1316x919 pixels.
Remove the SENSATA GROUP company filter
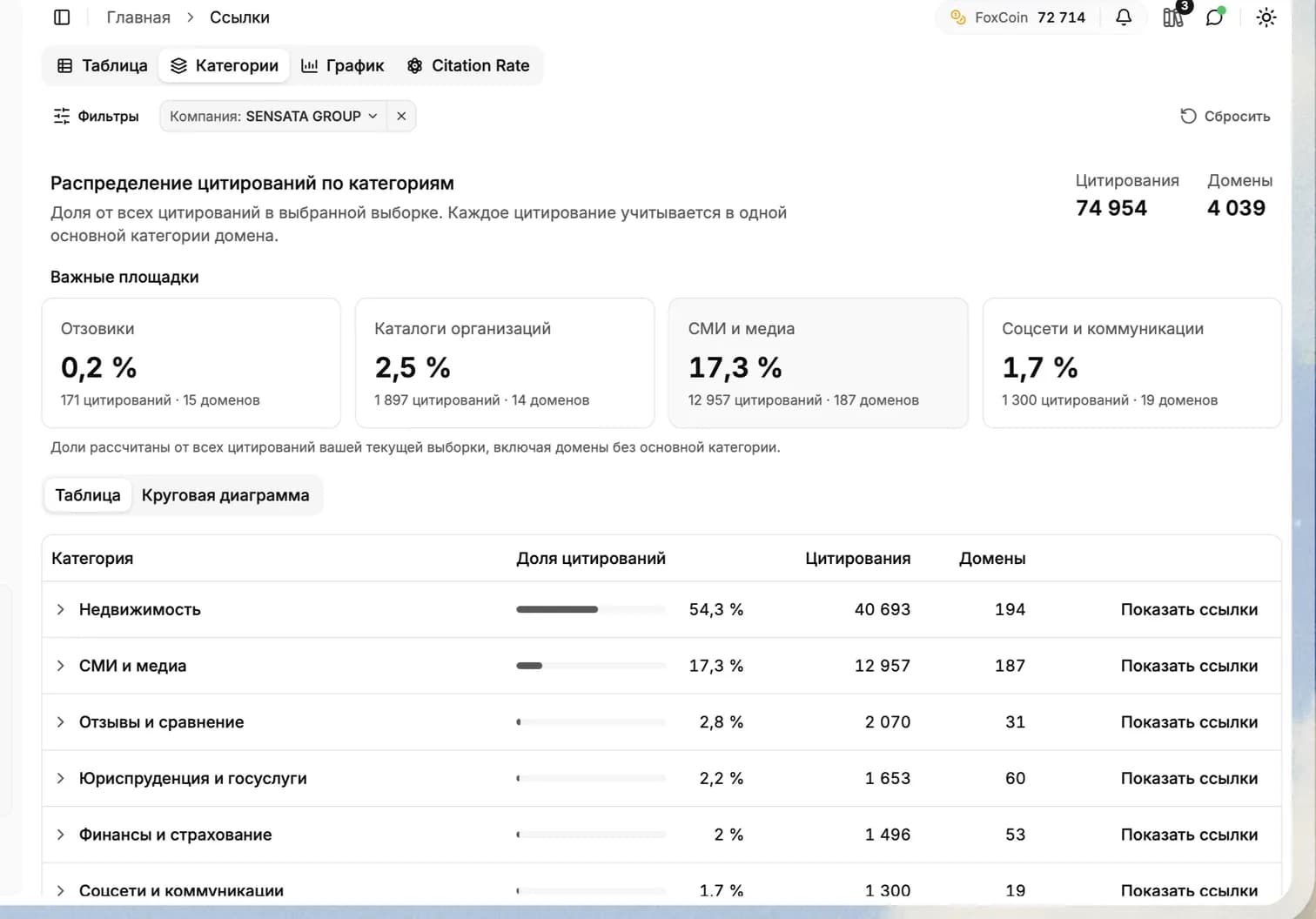(x=401, y=117)
